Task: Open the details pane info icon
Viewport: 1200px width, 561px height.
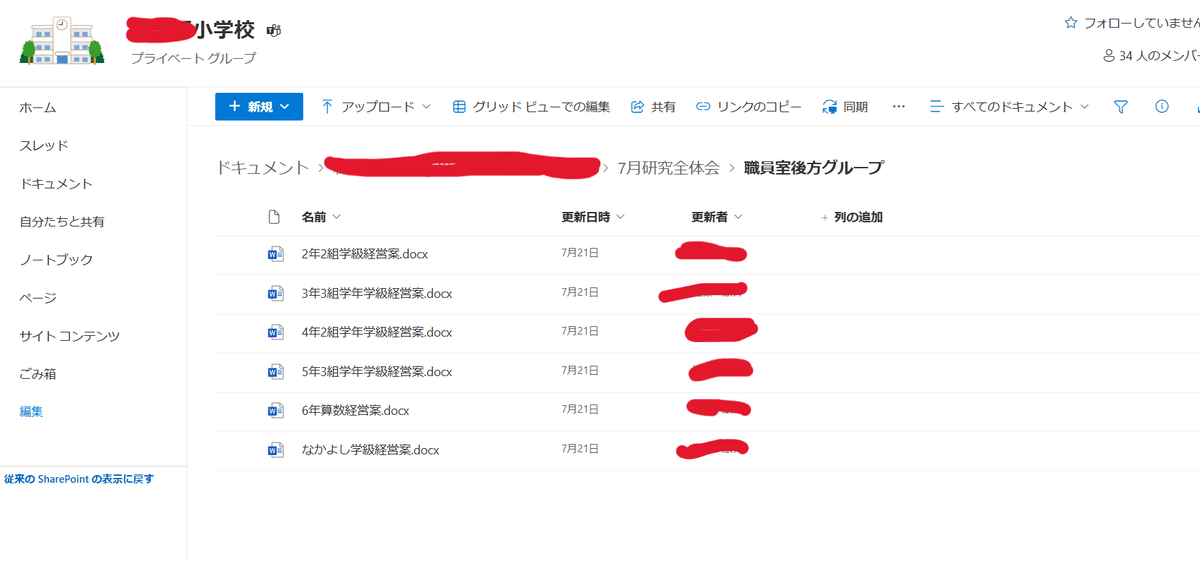Action: 1162,106
